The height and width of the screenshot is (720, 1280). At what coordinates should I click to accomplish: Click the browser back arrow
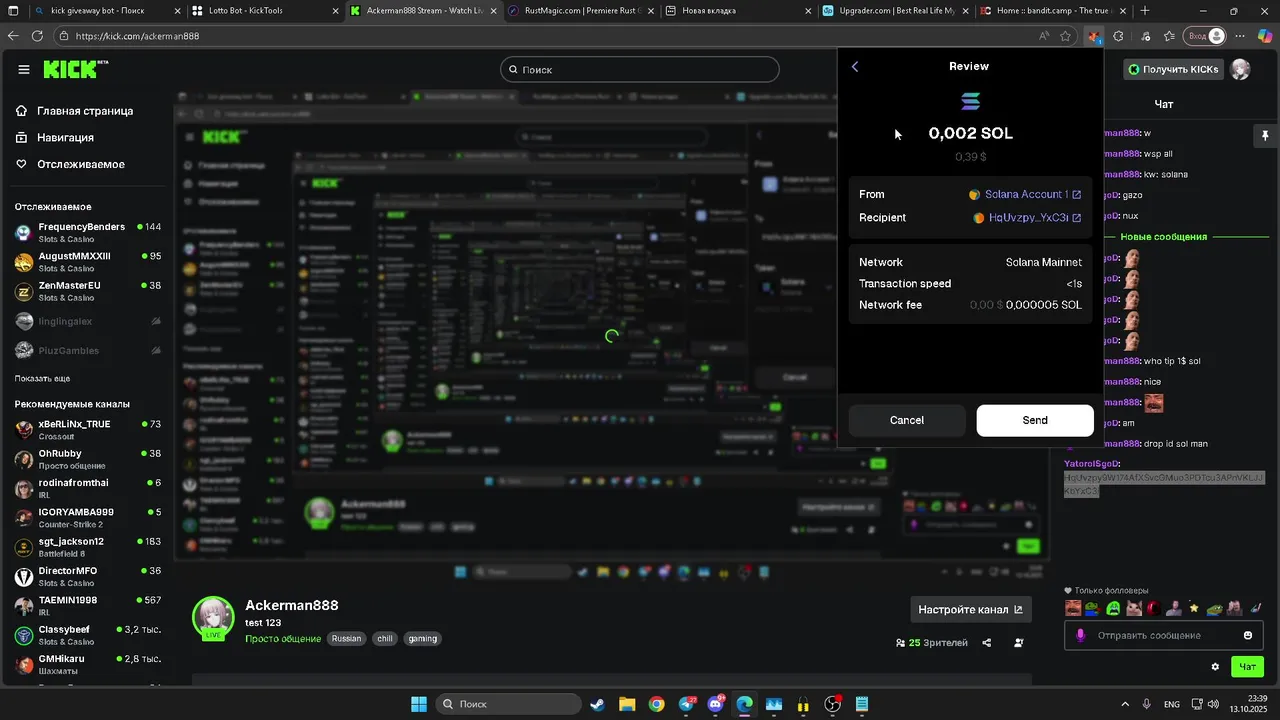click(x=12, y=36)
